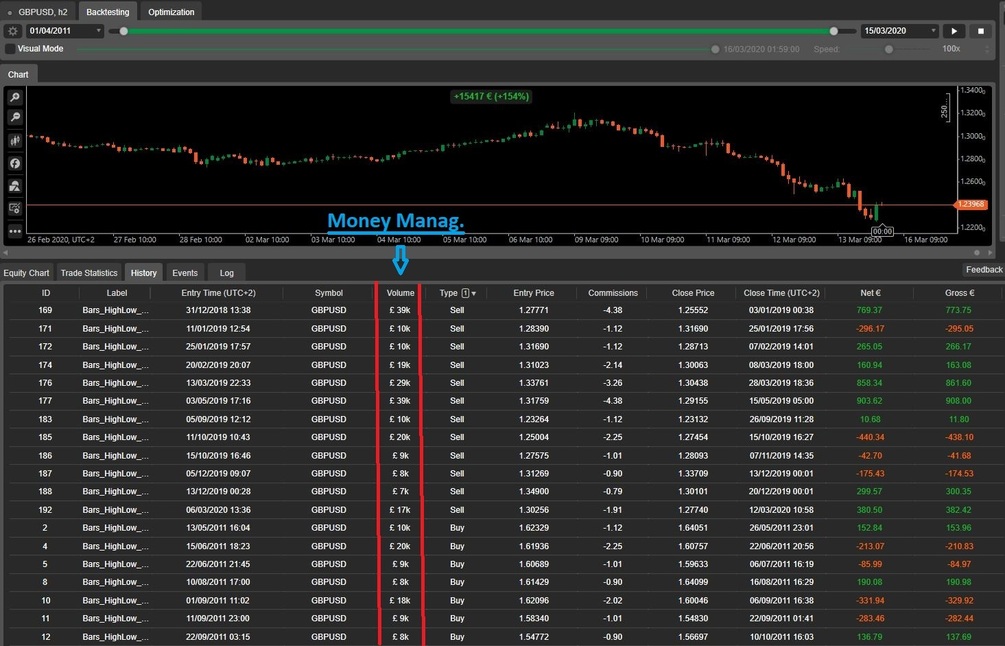1005x646 pixels.
Task: Open the Equity Chart tab
Action: coord(26,272)
